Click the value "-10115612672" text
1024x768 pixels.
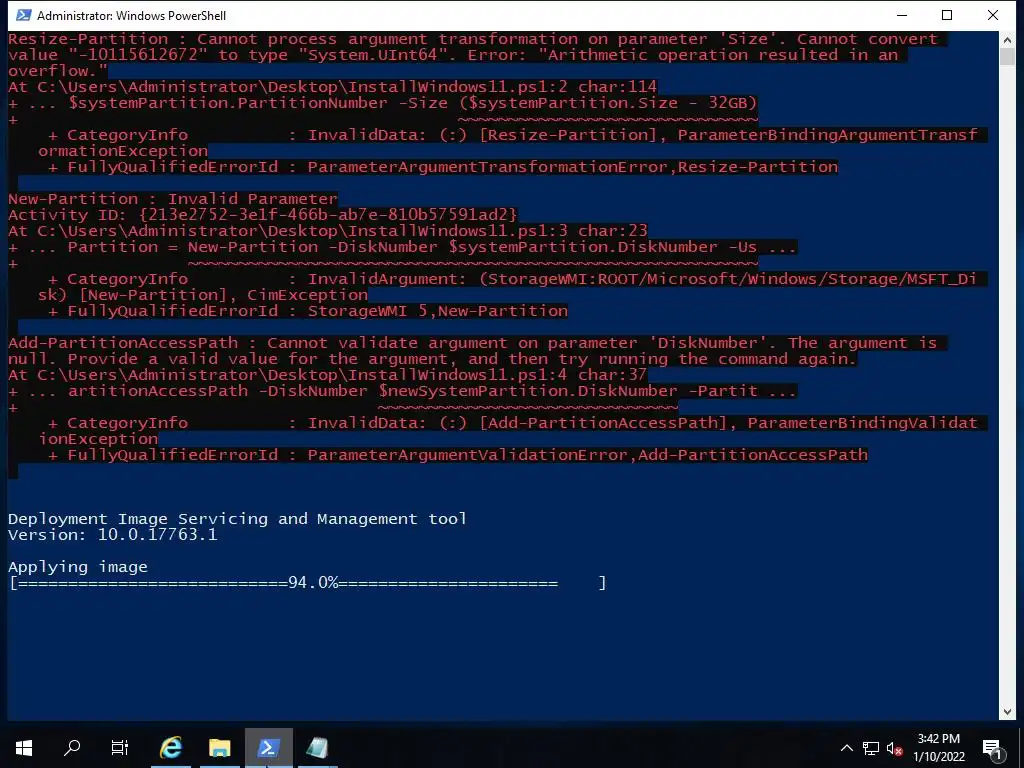137,55
